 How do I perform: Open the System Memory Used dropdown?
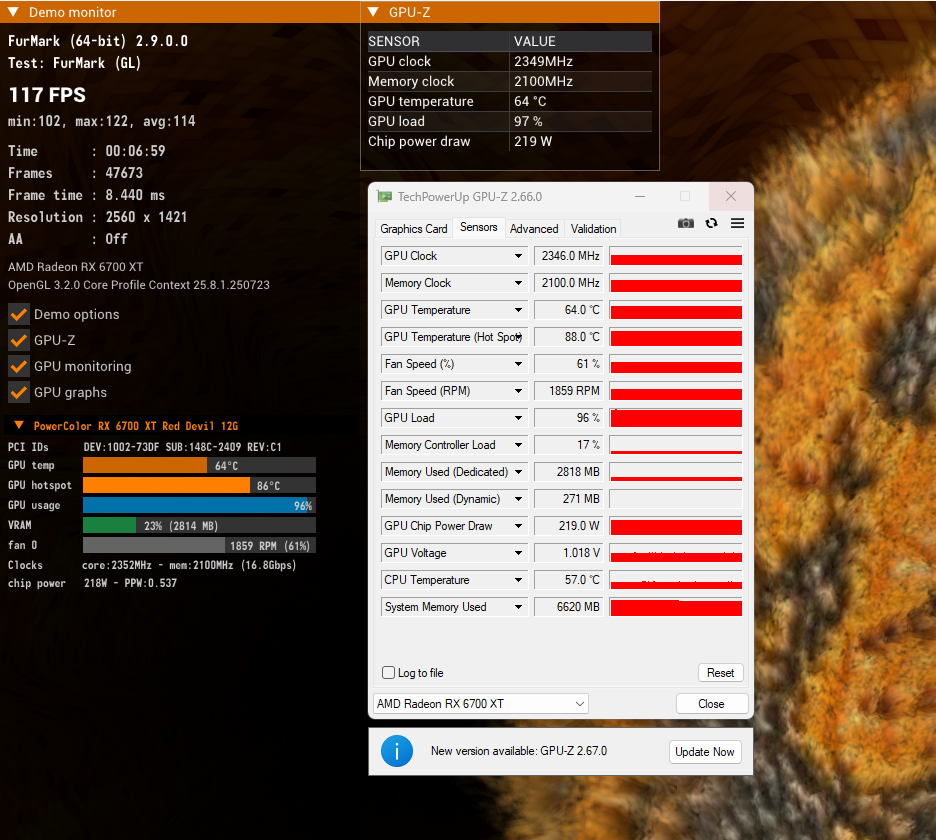[518, 607]
